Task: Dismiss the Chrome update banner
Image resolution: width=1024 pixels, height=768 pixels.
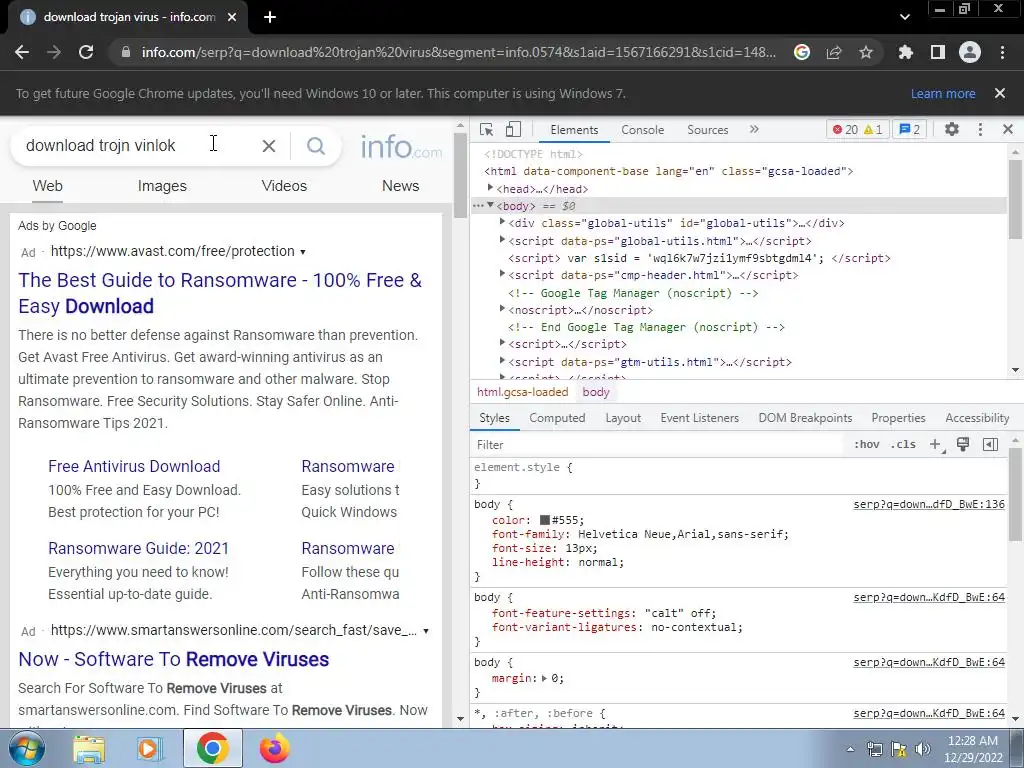Action: pos(1000,93)
